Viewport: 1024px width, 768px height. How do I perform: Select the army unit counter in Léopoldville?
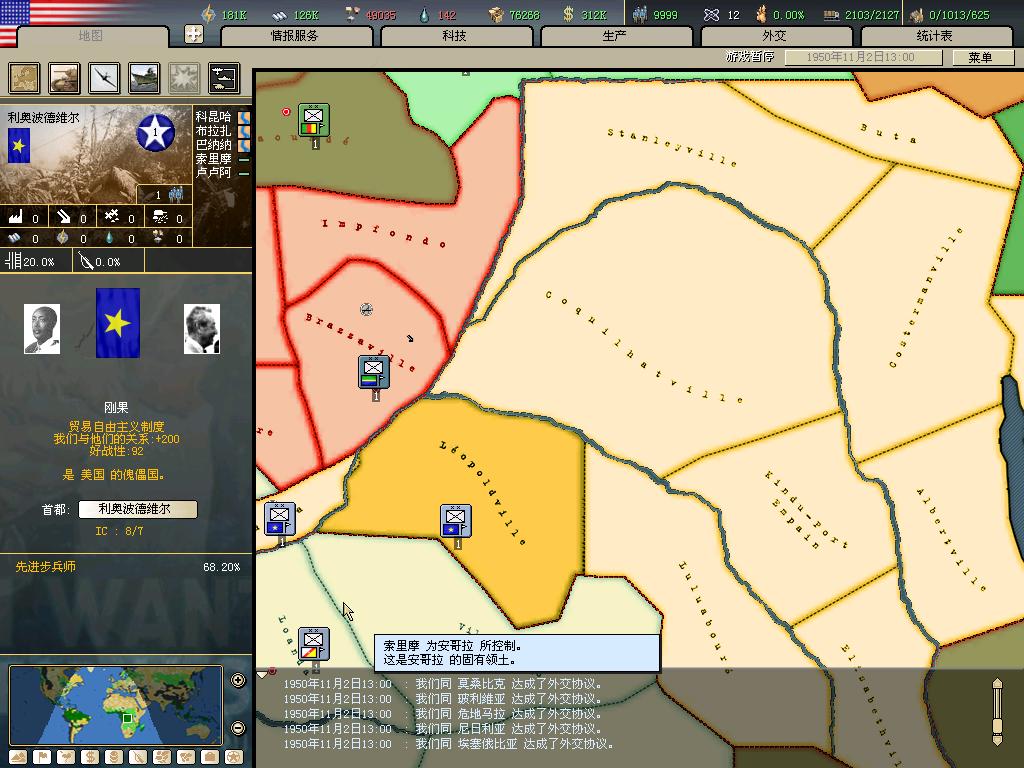click(456, 521)
